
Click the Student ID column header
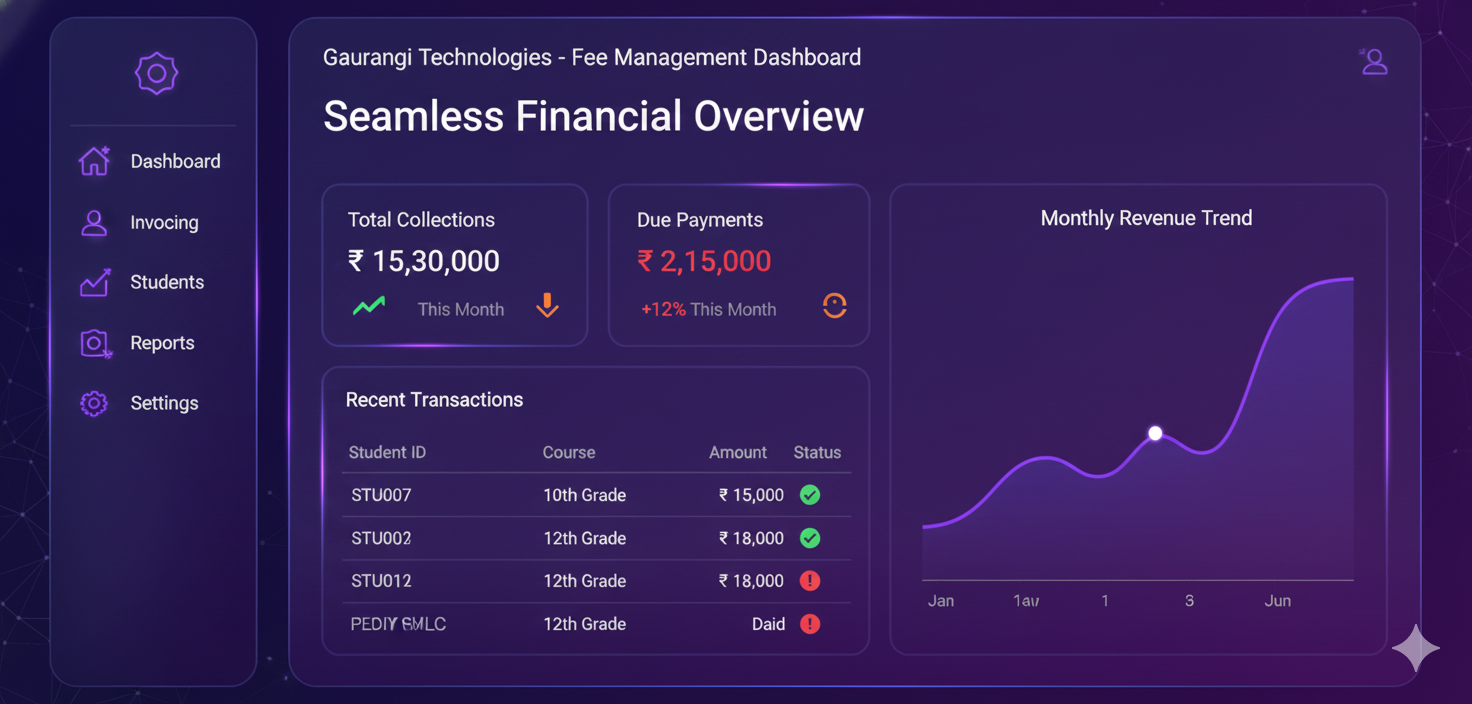[x=387, y=452]
